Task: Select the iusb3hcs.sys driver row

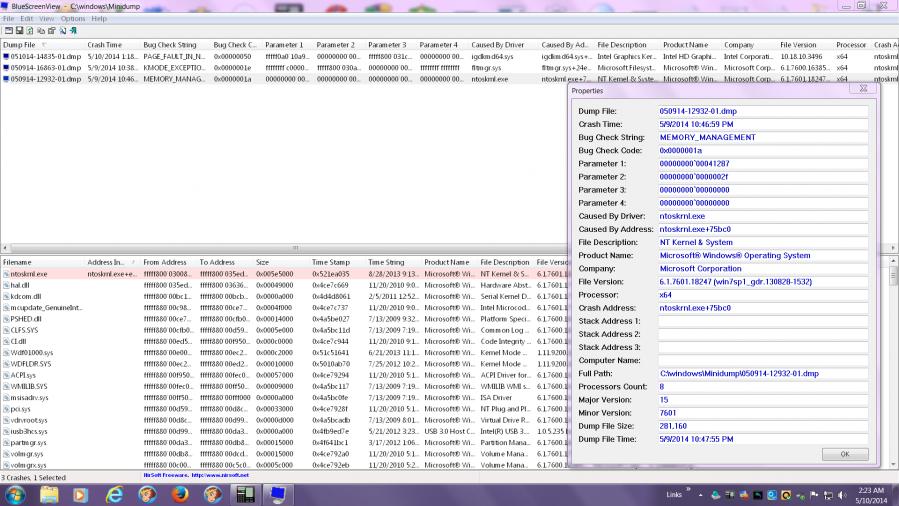Action: click(284, 431)
